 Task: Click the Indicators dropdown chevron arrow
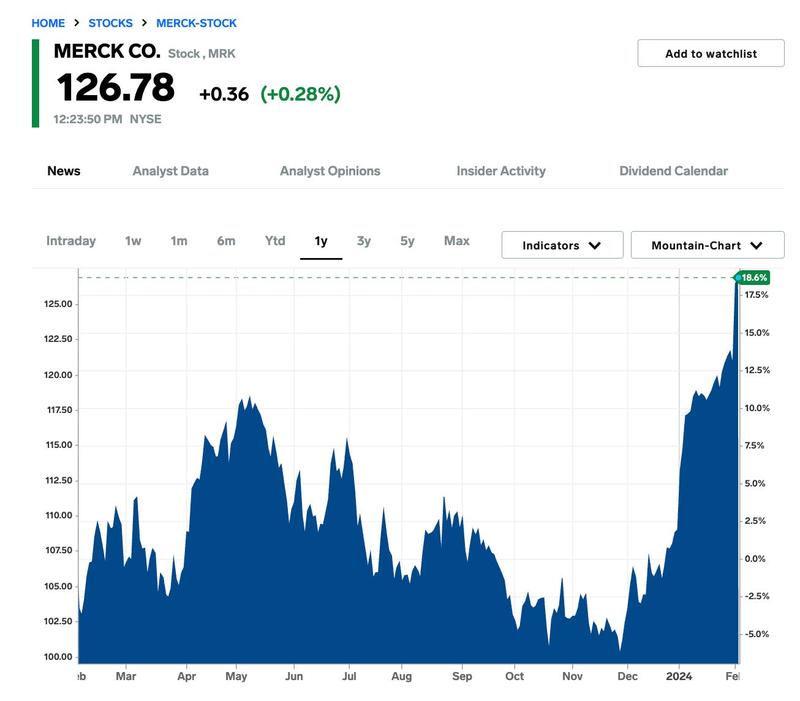tap(595, 245)
